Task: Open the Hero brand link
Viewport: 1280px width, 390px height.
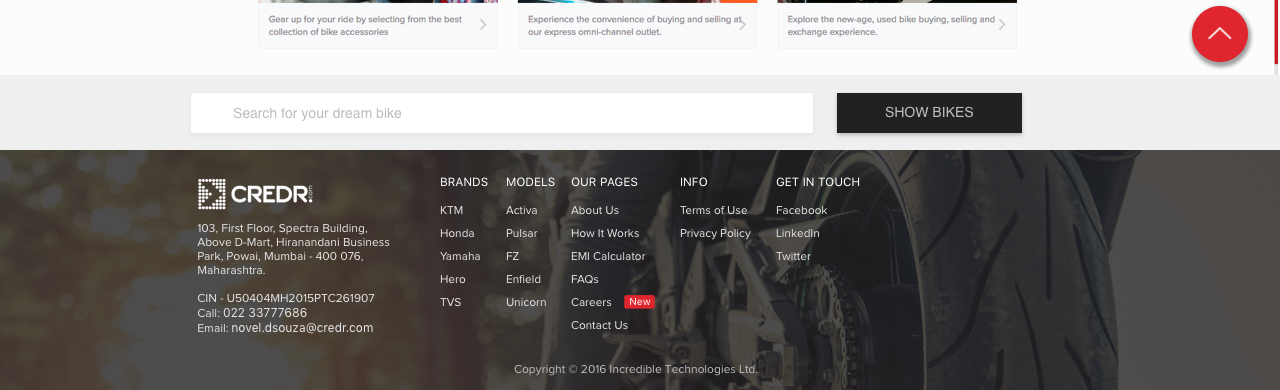Action: pos(453,279)
